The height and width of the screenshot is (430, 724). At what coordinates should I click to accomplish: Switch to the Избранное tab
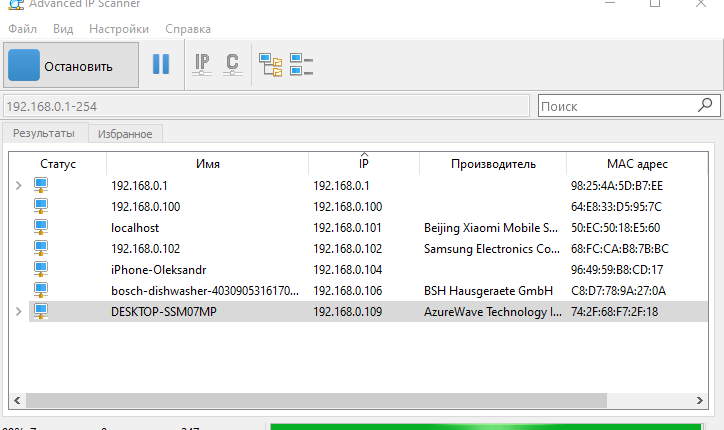[x=125, y=134]
